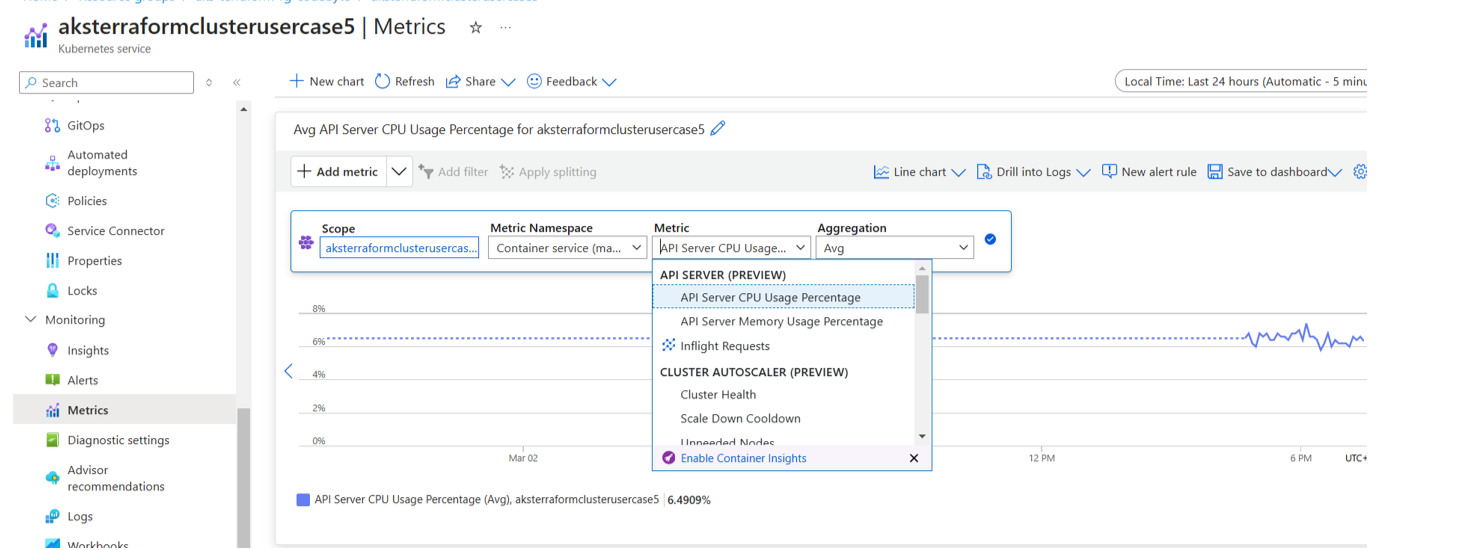Click the Enable Container Insights link
This screenshot has height=550, width=1462.
[x=743, y=458]
